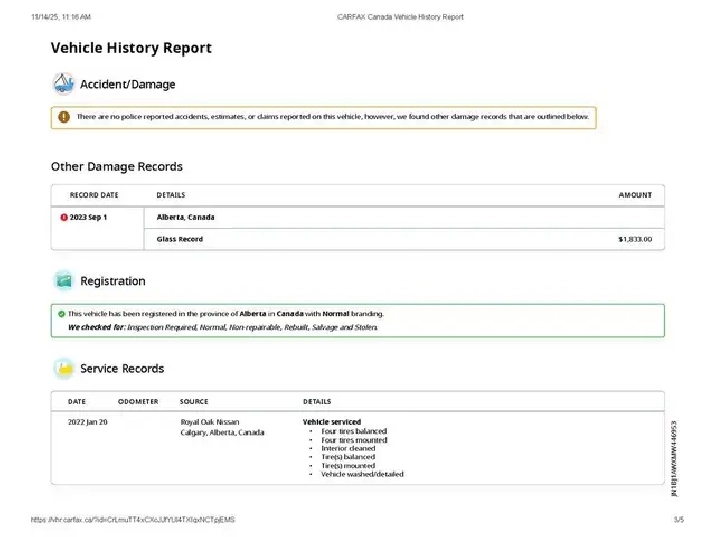
Task: Click the Vehicle serviced details heading
Action: (332, 422)
